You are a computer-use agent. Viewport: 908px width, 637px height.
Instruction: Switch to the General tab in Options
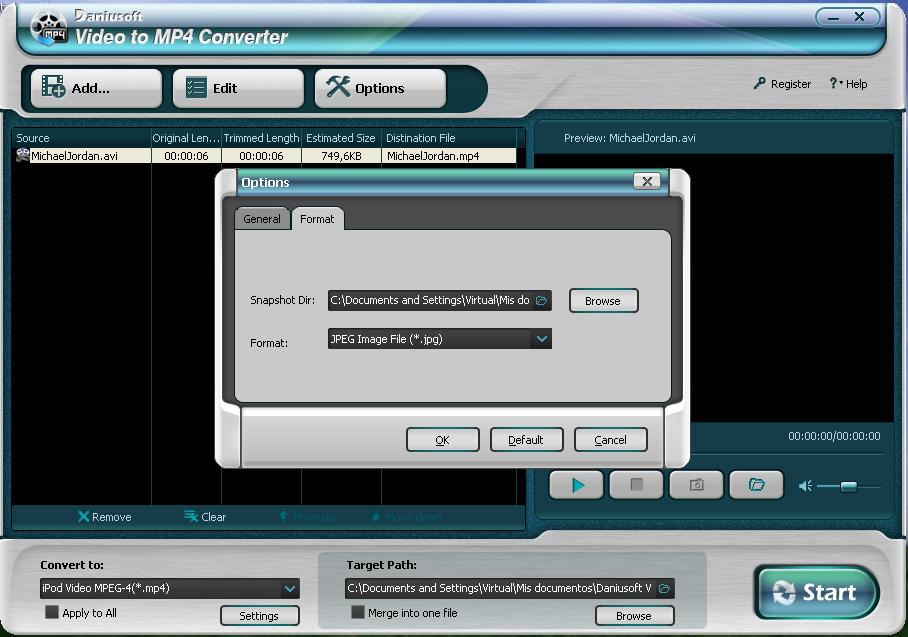(x=262, y=219)
